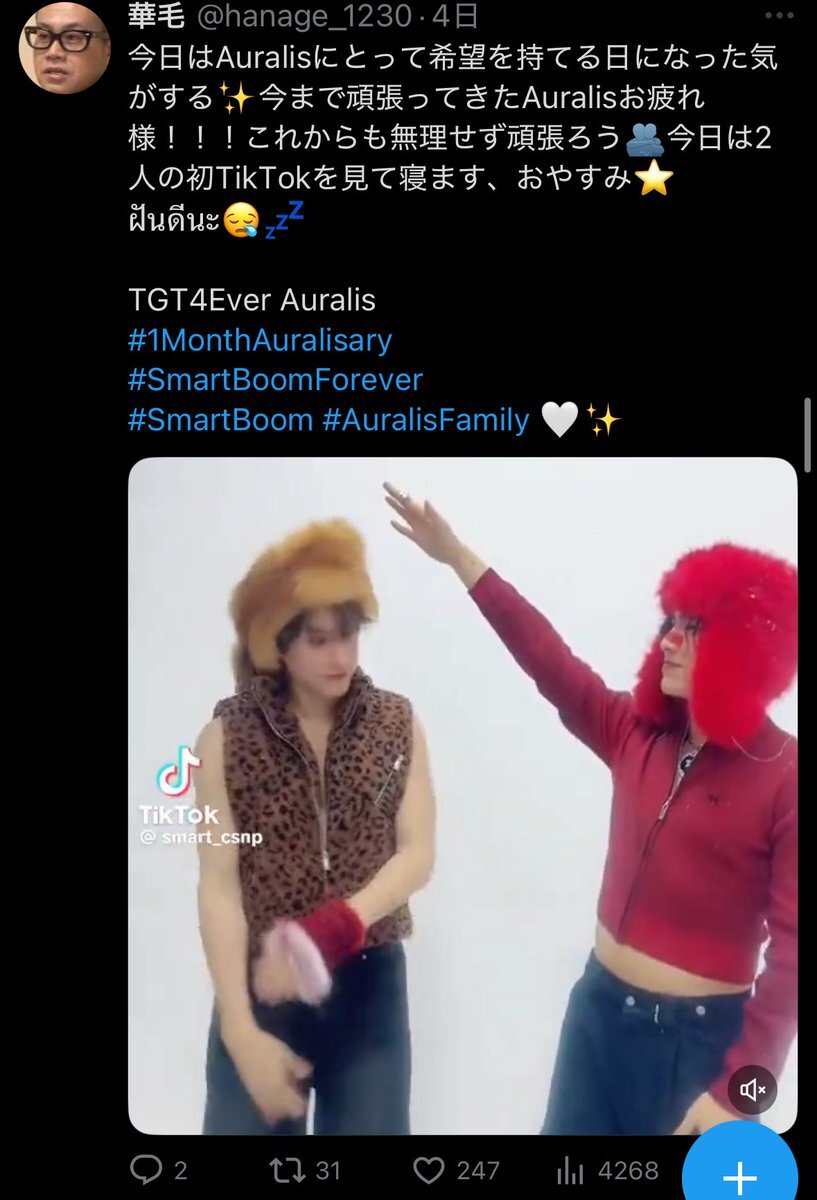Open hashtag #1MonthAuralisary

259,340
